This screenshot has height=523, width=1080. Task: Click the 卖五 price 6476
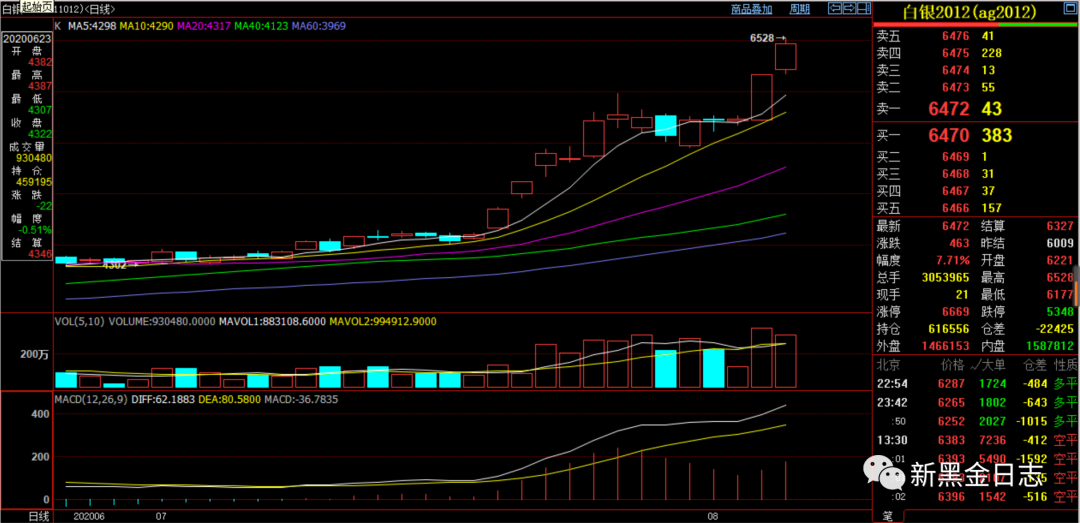957,36
